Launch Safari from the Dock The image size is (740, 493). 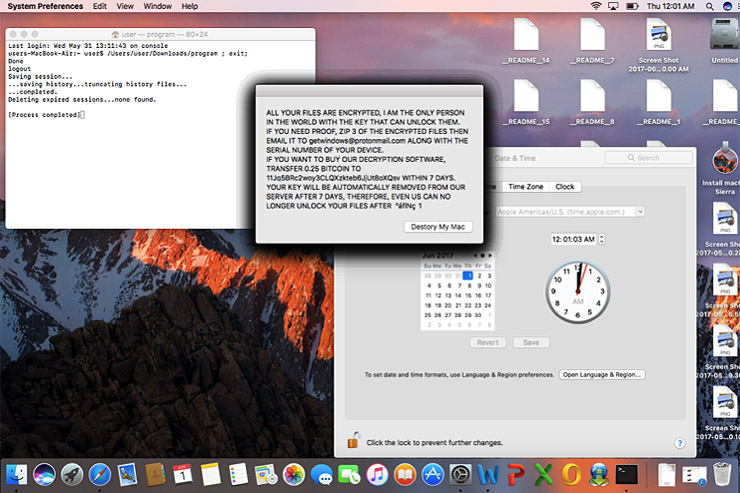click(100, 473)
